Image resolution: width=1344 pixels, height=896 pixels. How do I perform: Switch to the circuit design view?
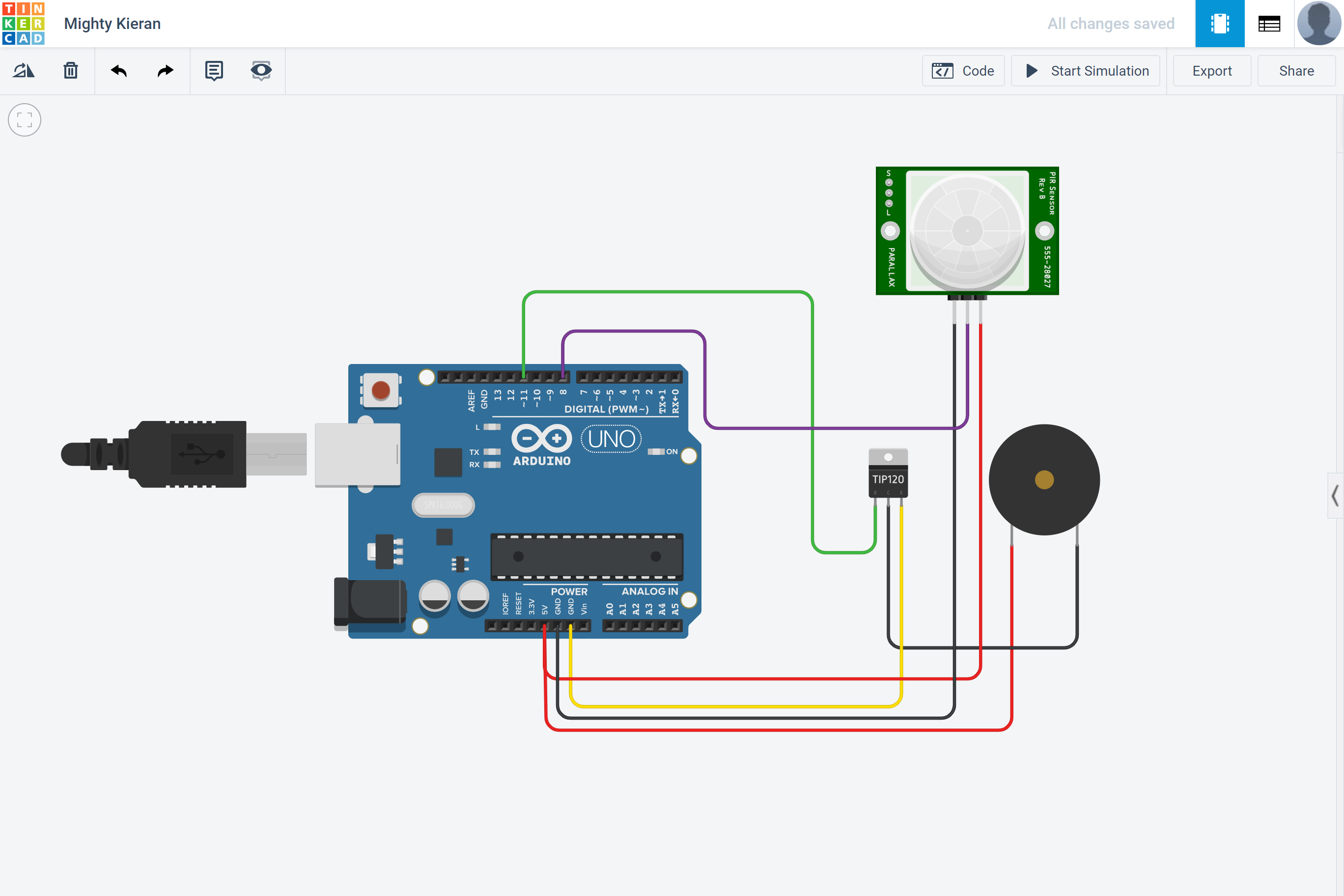coord(1220,24)
